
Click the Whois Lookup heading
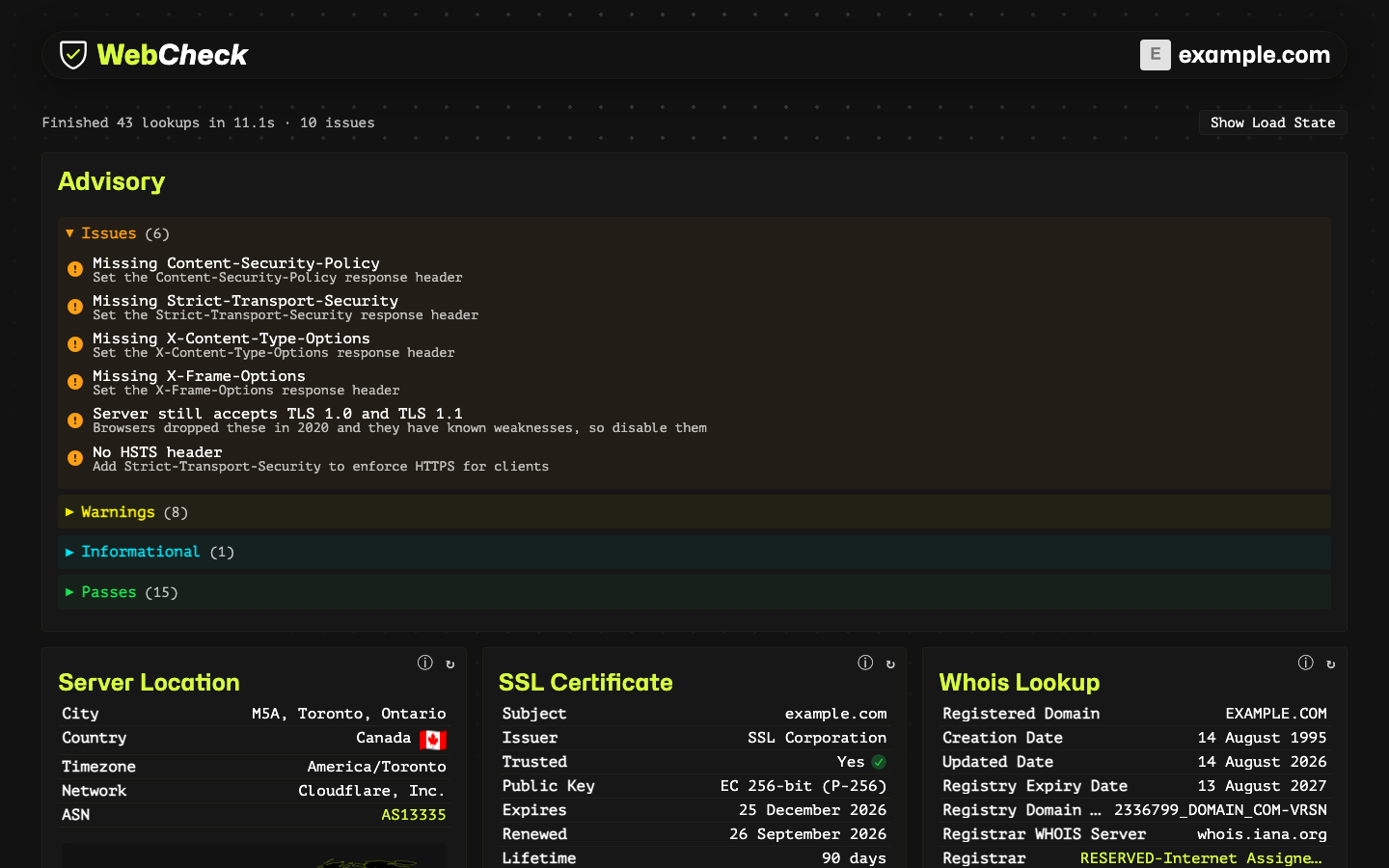pyautogui.click(x=1020, y=682)
